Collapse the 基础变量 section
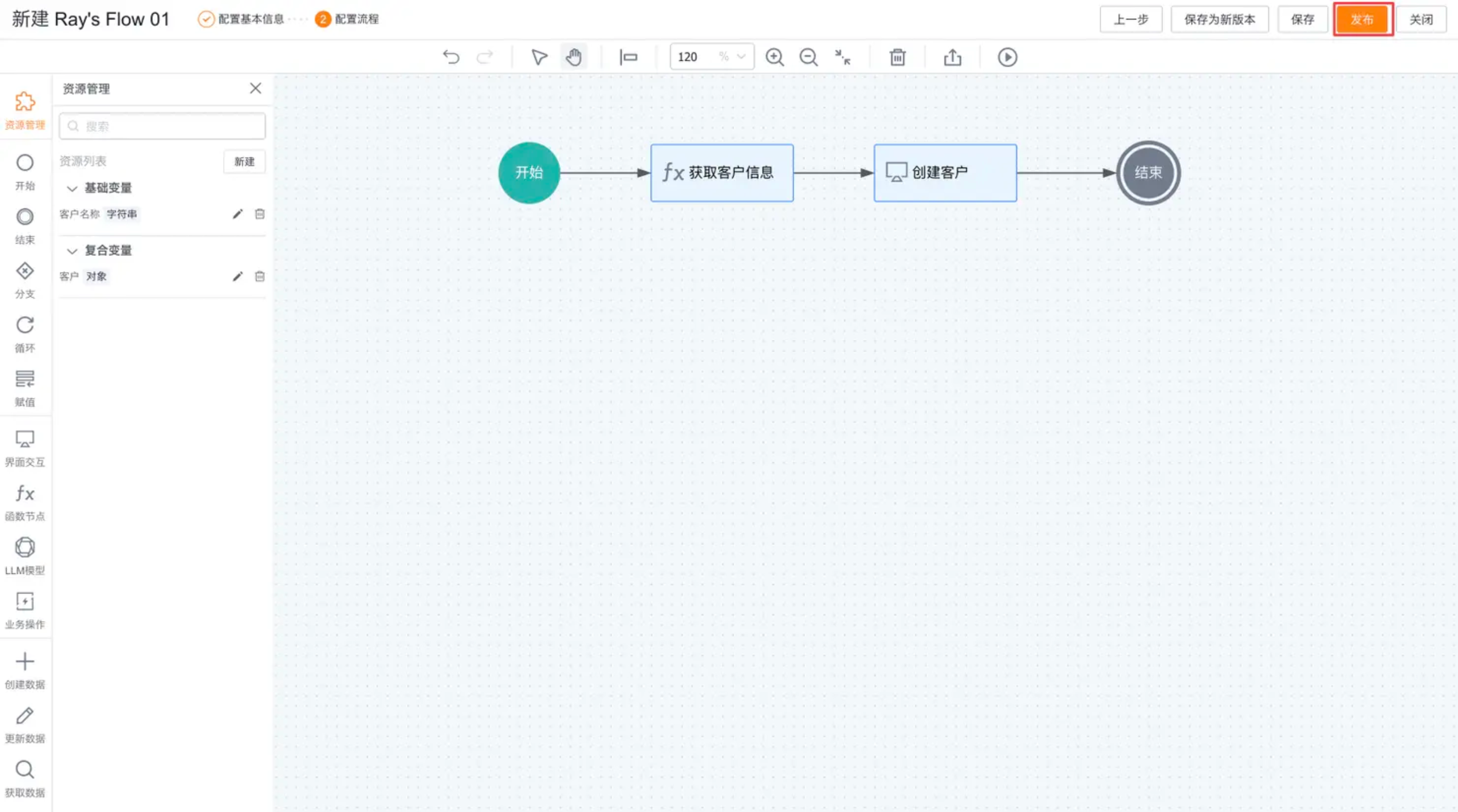Screen dimensions: 1458x812 [x=72, y=189]
